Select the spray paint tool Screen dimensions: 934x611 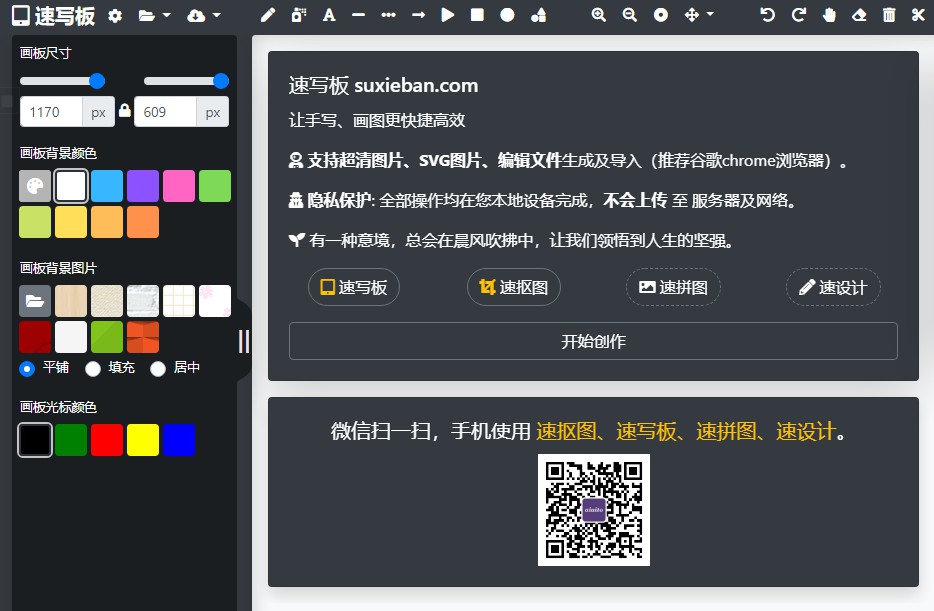(298, 15)
